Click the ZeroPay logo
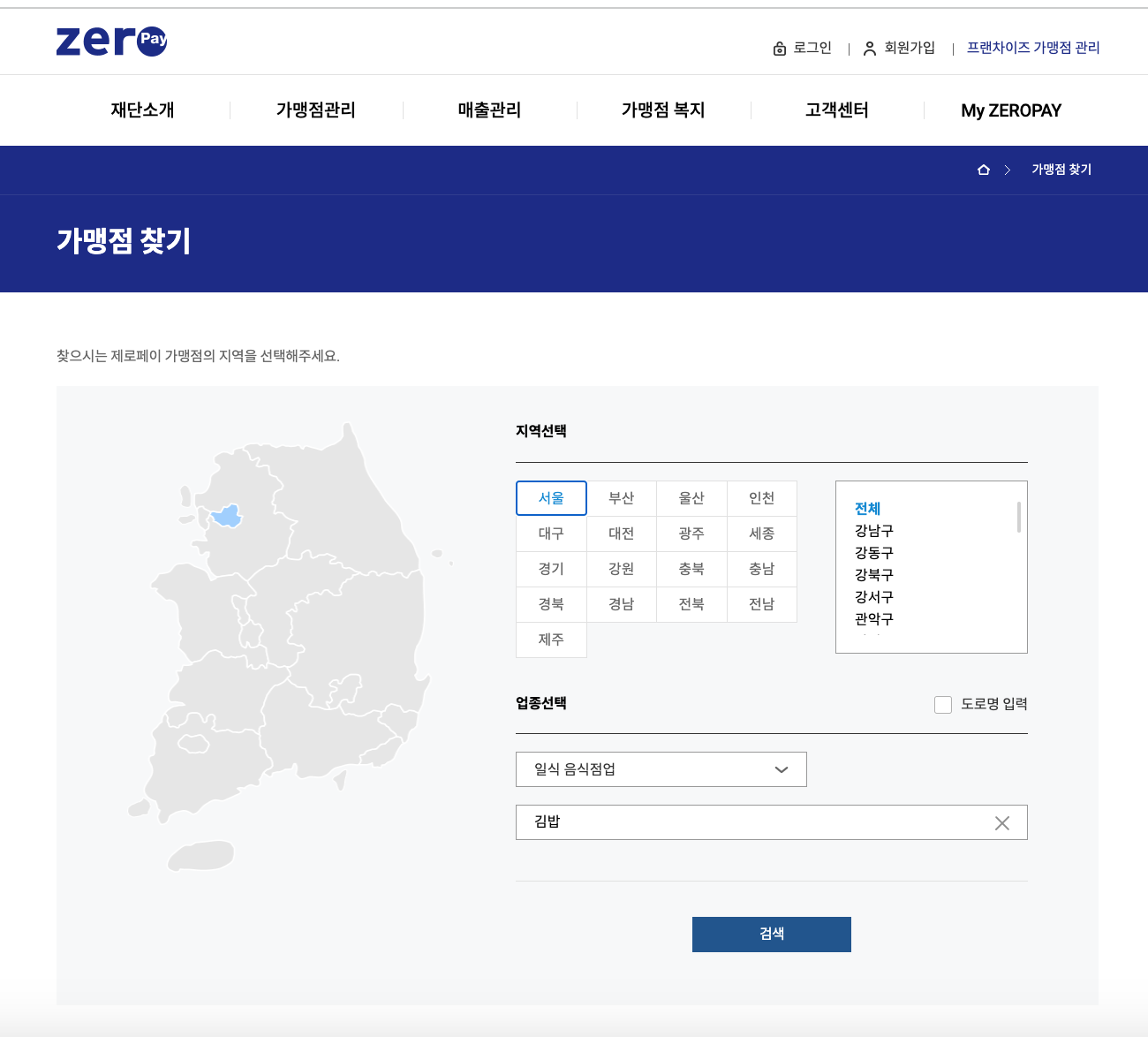The width and height of the screenshot is (1148, 1037). (111, 41)
